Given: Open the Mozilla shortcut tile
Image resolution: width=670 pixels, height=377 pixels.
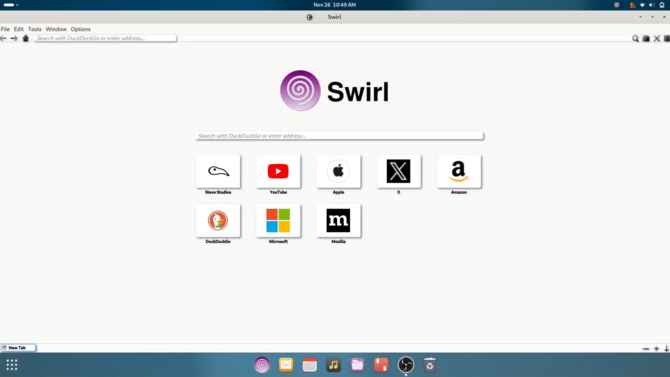Looking at the screenshot, I should tap(338, 221).
